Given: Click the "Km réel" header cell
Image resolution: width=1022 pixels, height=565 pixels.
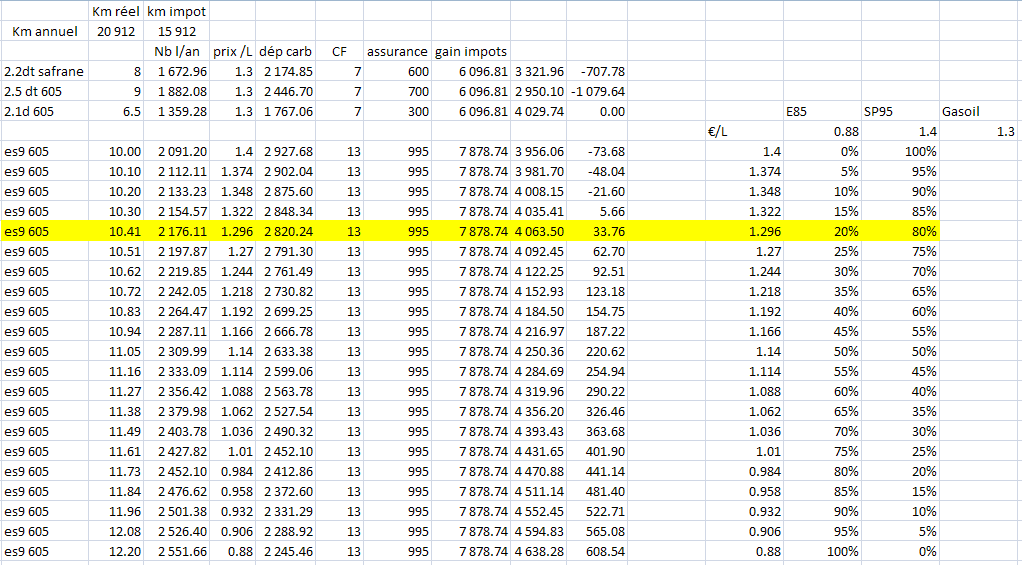Looking at the screenshot, I should coord(117,11).
